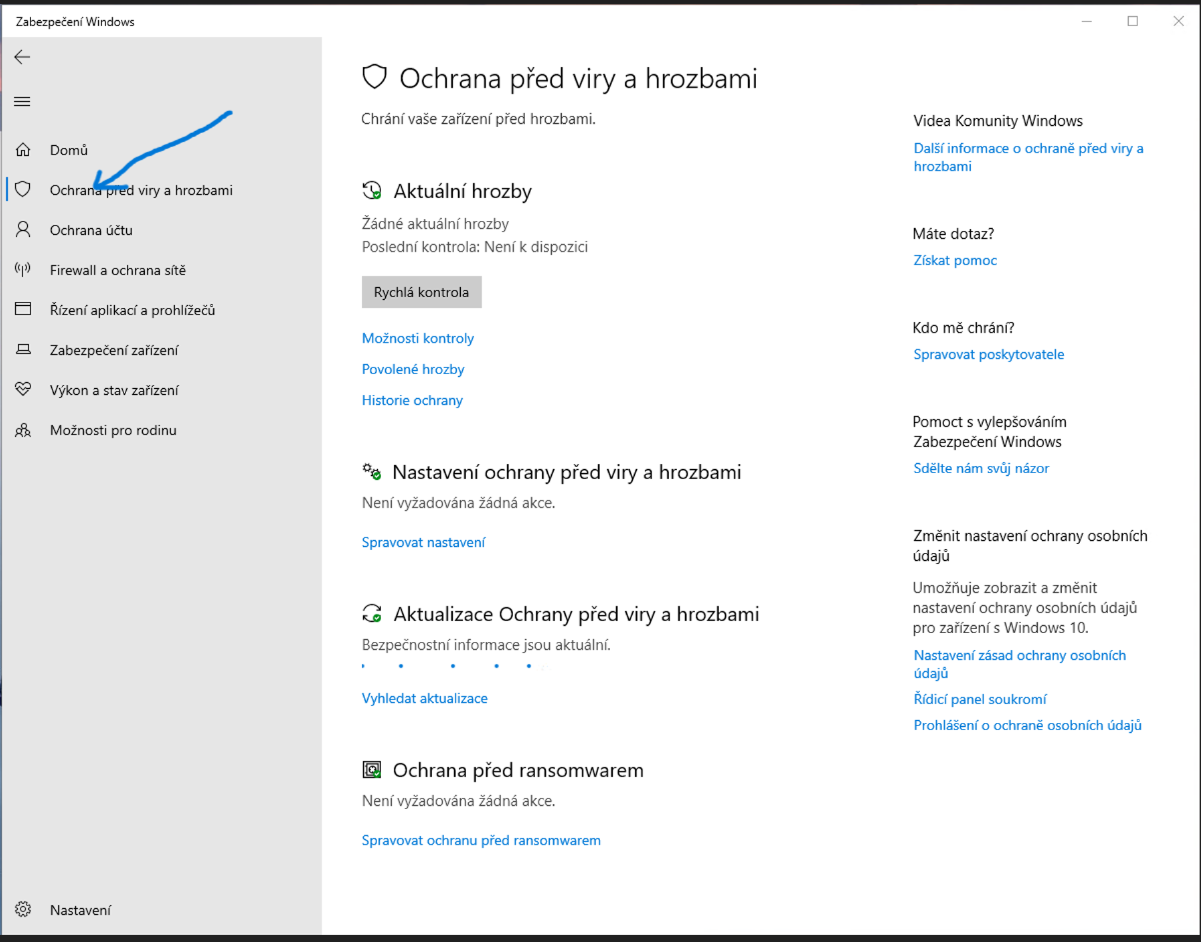Click the Získat pomoc link

[955, 260]
